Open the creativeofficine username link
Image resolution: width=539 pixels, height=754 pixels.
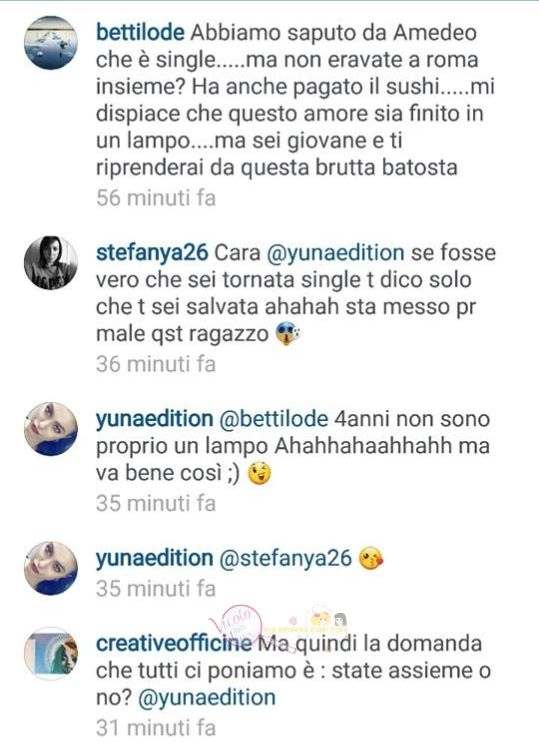[x=174, y=643]
